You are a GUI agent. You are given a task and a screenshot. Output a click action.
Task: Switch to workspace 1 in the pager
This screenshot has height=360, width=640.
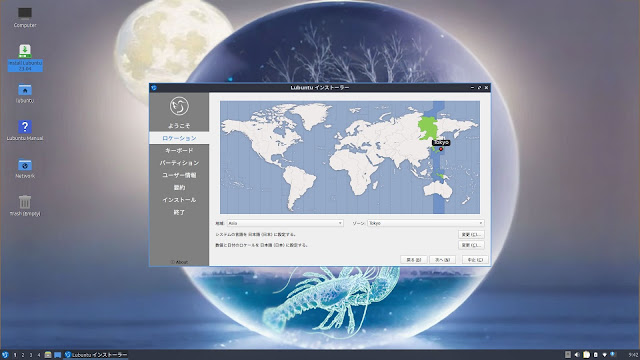15,355
